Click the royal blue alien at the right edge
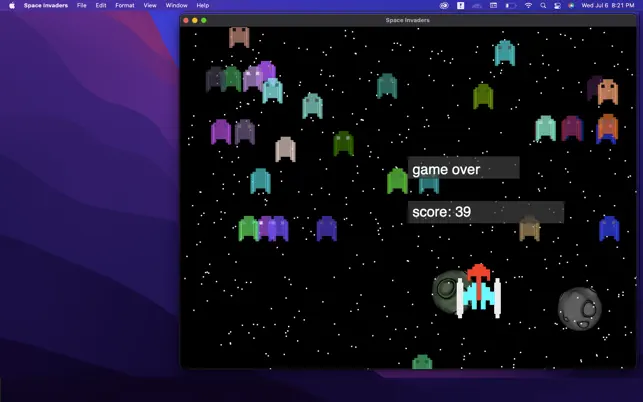 click(x=609, y=228)
